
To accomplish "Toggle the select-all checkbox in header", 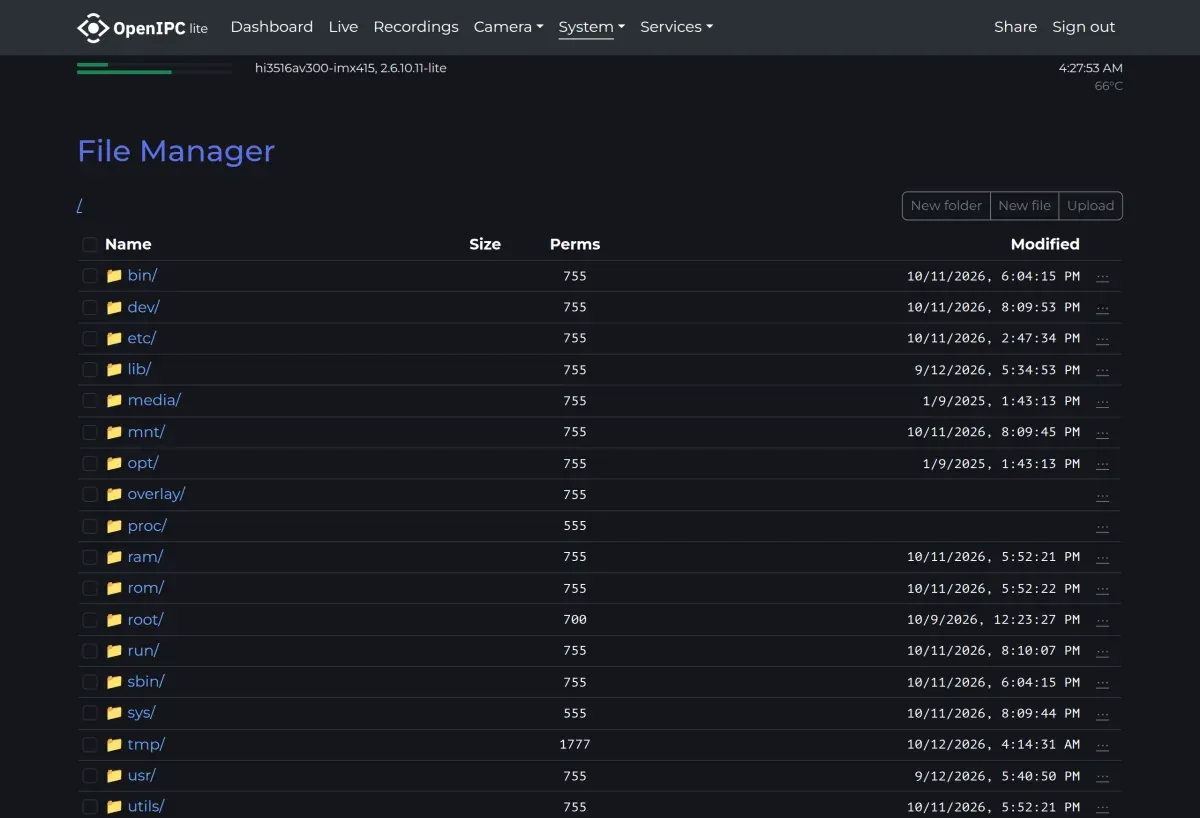I will click(x=90, y=244).
